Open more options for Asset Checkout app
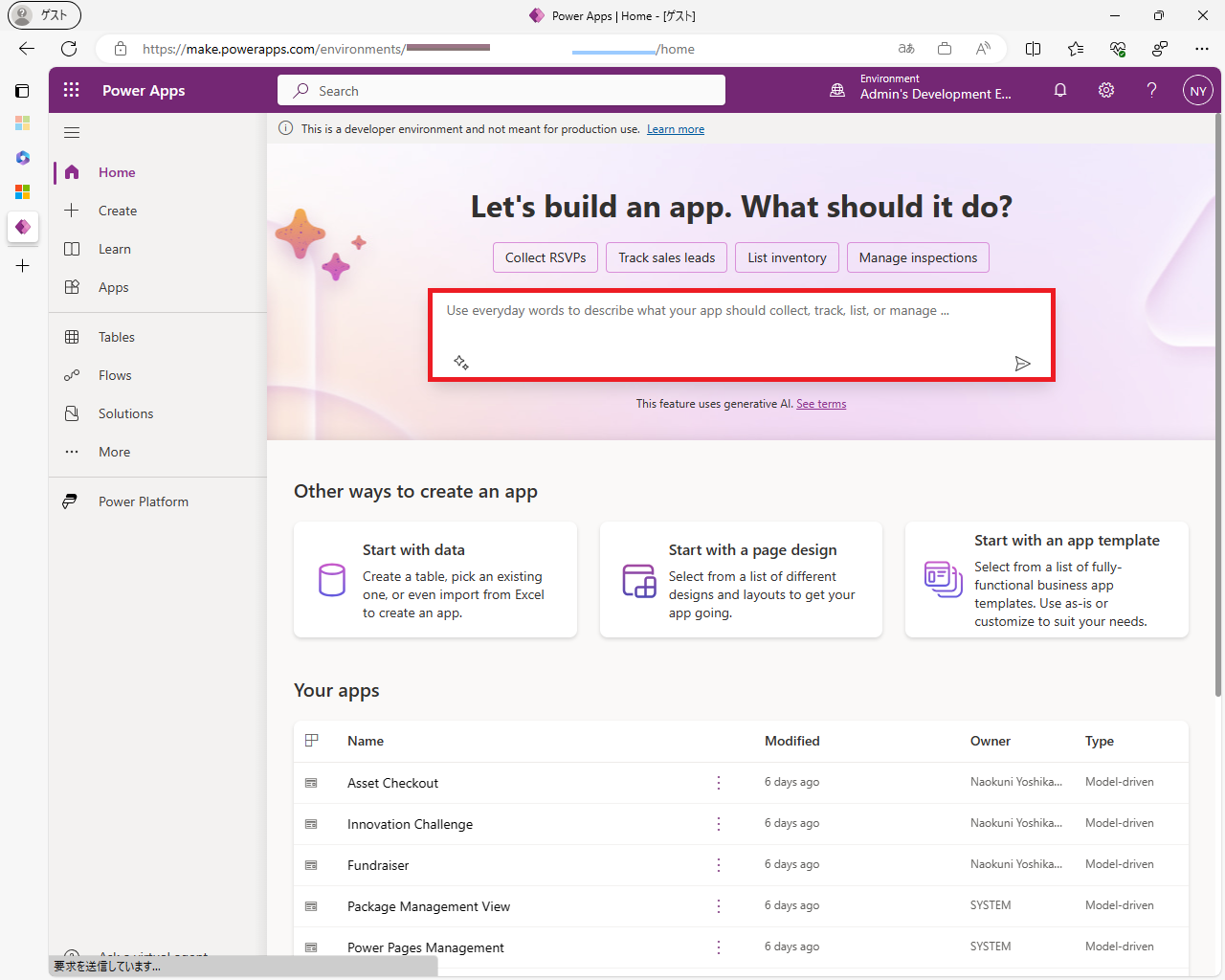 [x=719, y=783]
